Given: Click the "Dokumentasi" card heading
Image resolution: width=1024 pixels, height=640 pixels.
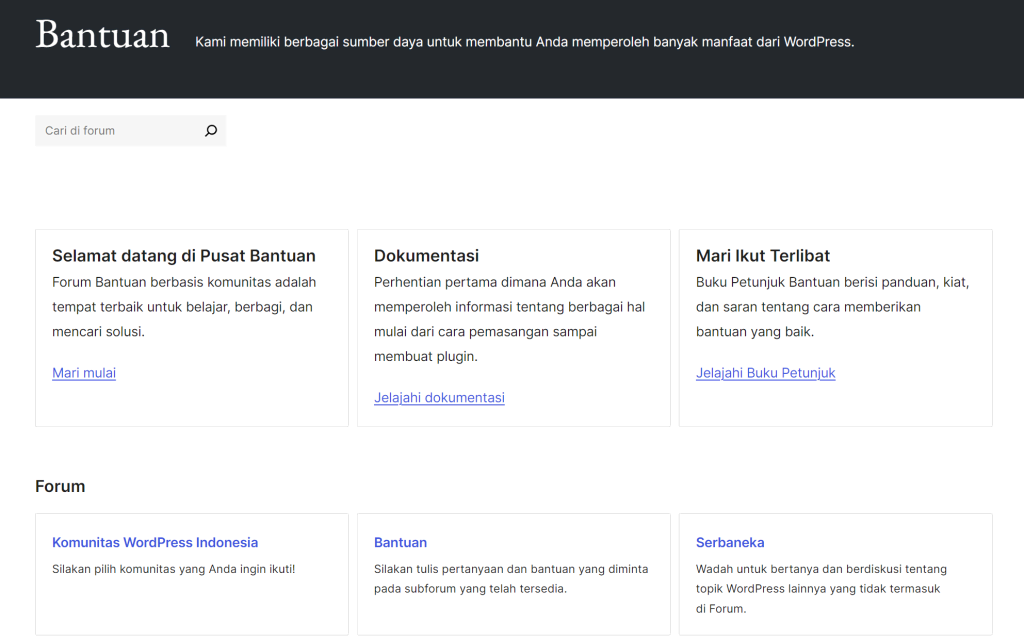Looking at the screenshot, I should click(426, 256).
